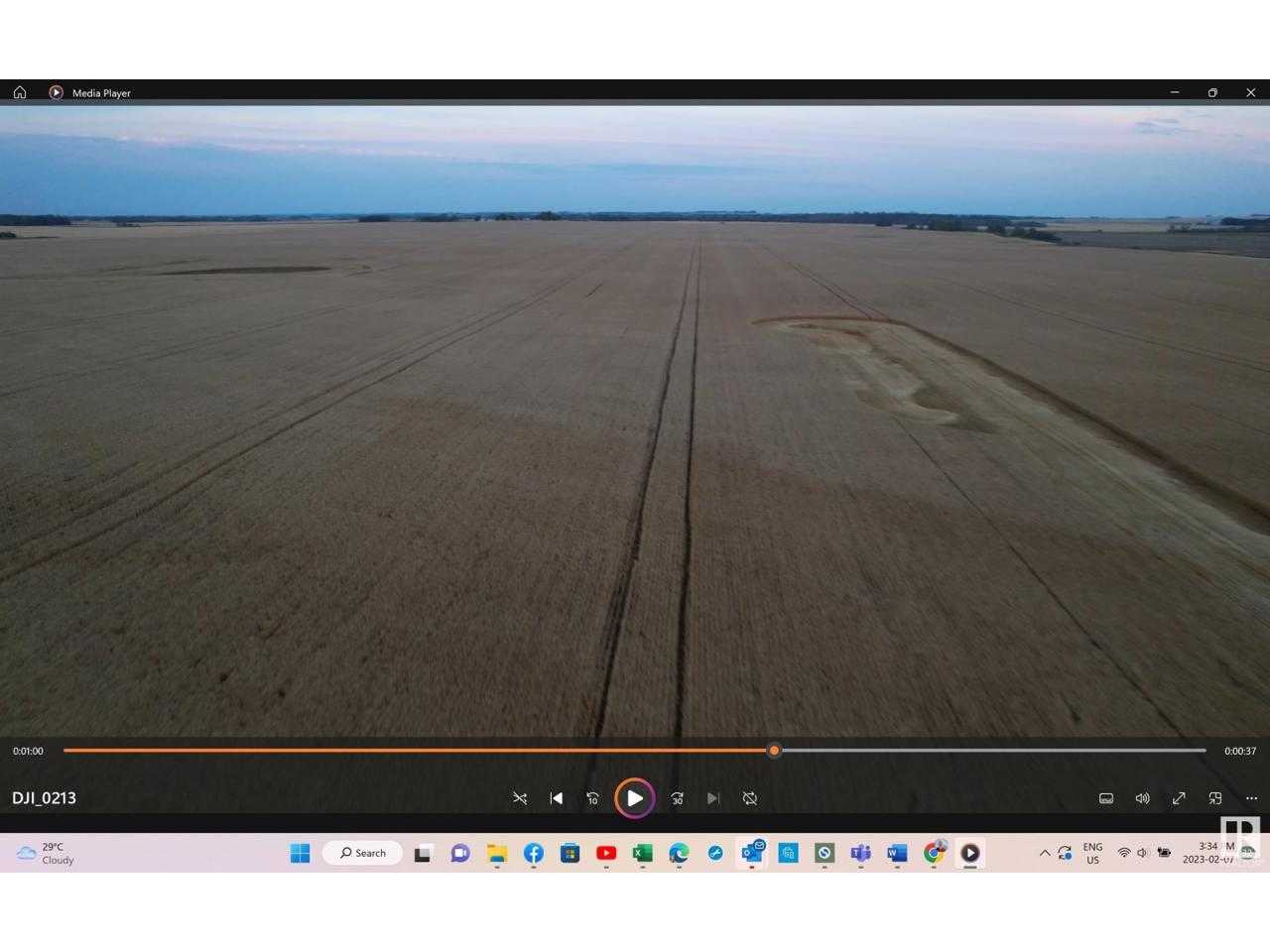The image size is (1270, 952).
Task: Open Windows Start menu
Action: 300,853
